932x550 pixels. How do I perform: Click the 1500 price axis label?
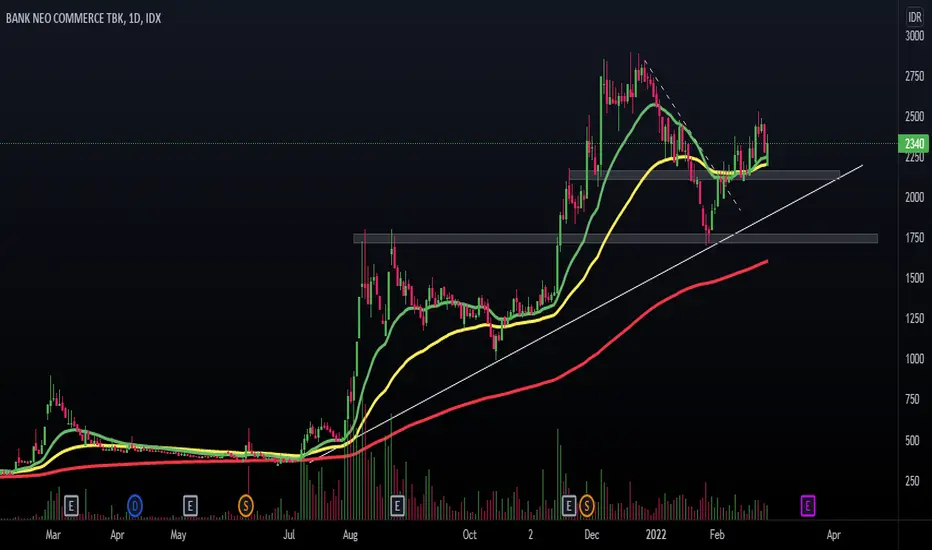coord(914,278)
